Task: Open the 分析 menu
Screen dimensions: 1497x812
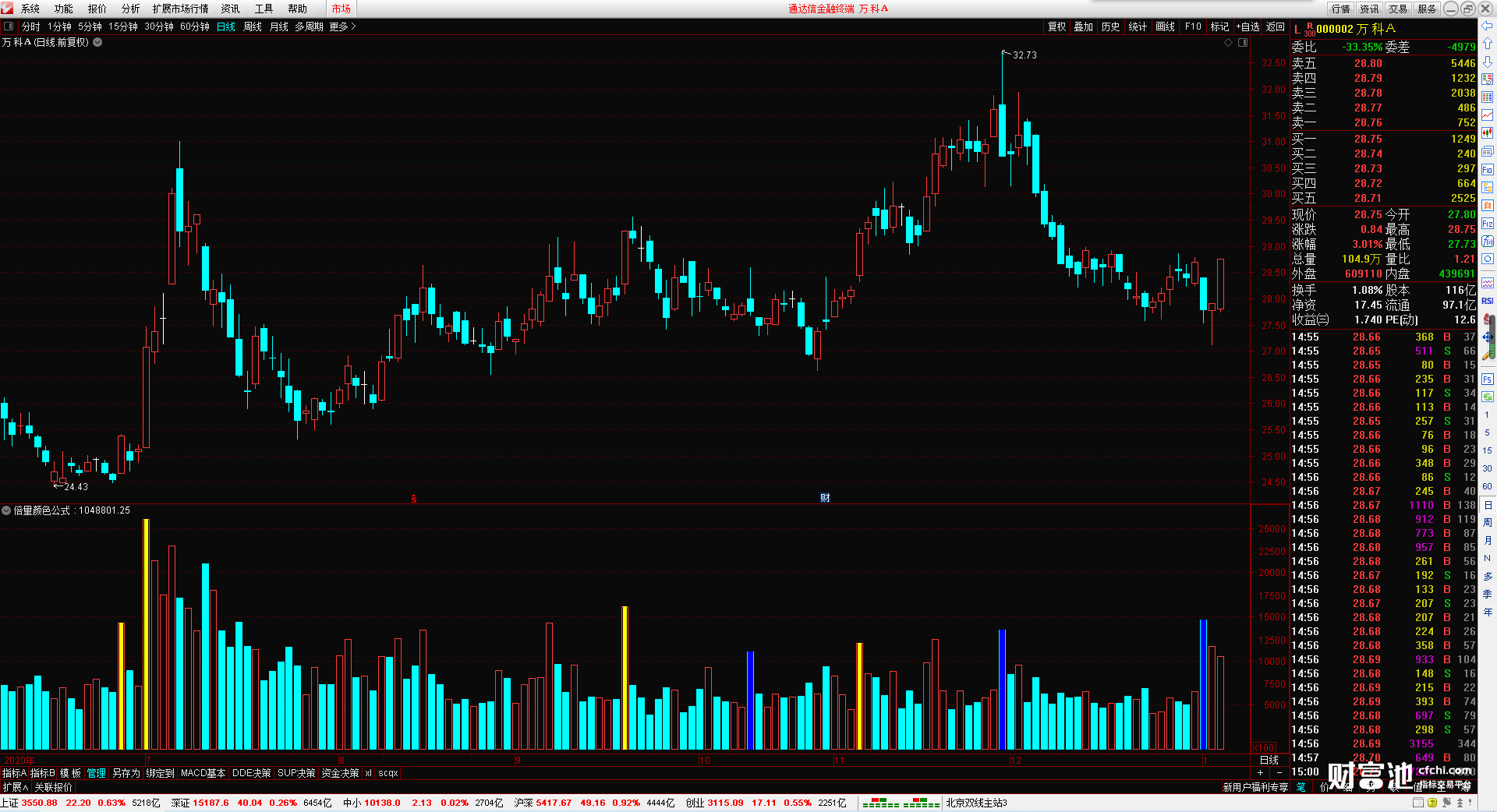Action: point(131,9)
